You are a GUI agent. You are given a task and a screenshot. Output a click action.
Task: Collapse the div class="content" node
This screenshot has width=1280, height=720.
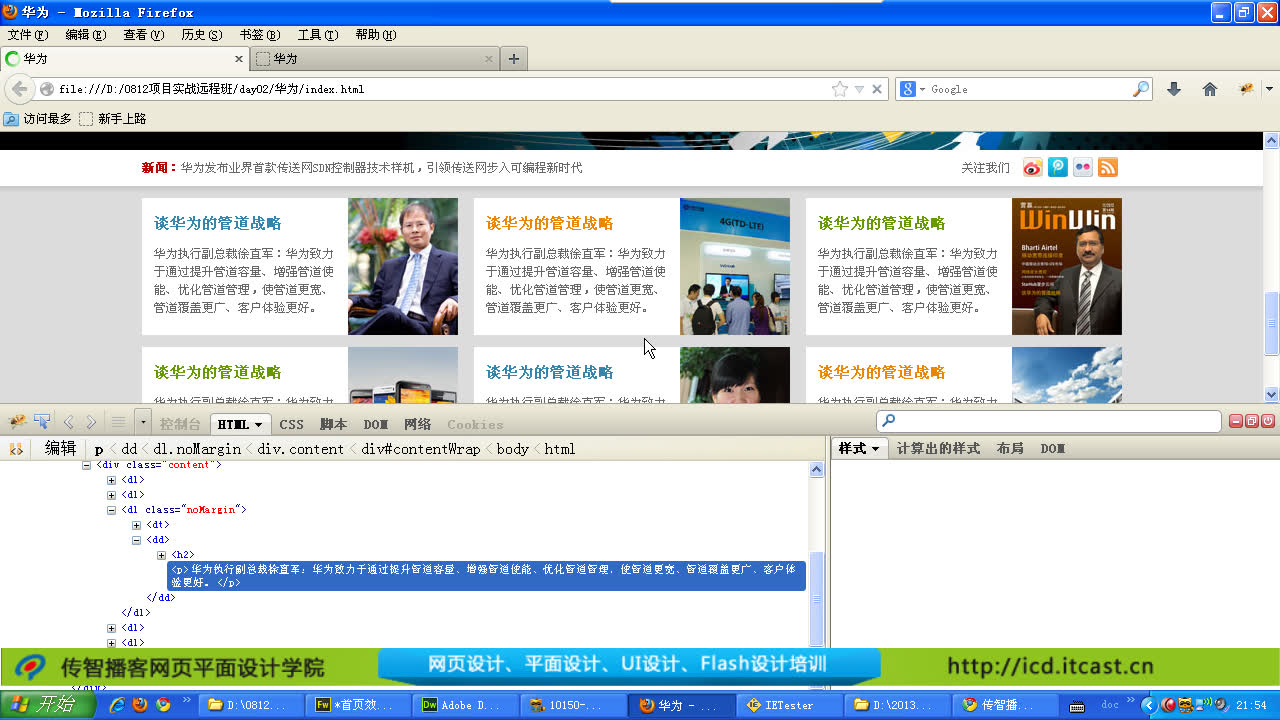(x=87, y=465)
